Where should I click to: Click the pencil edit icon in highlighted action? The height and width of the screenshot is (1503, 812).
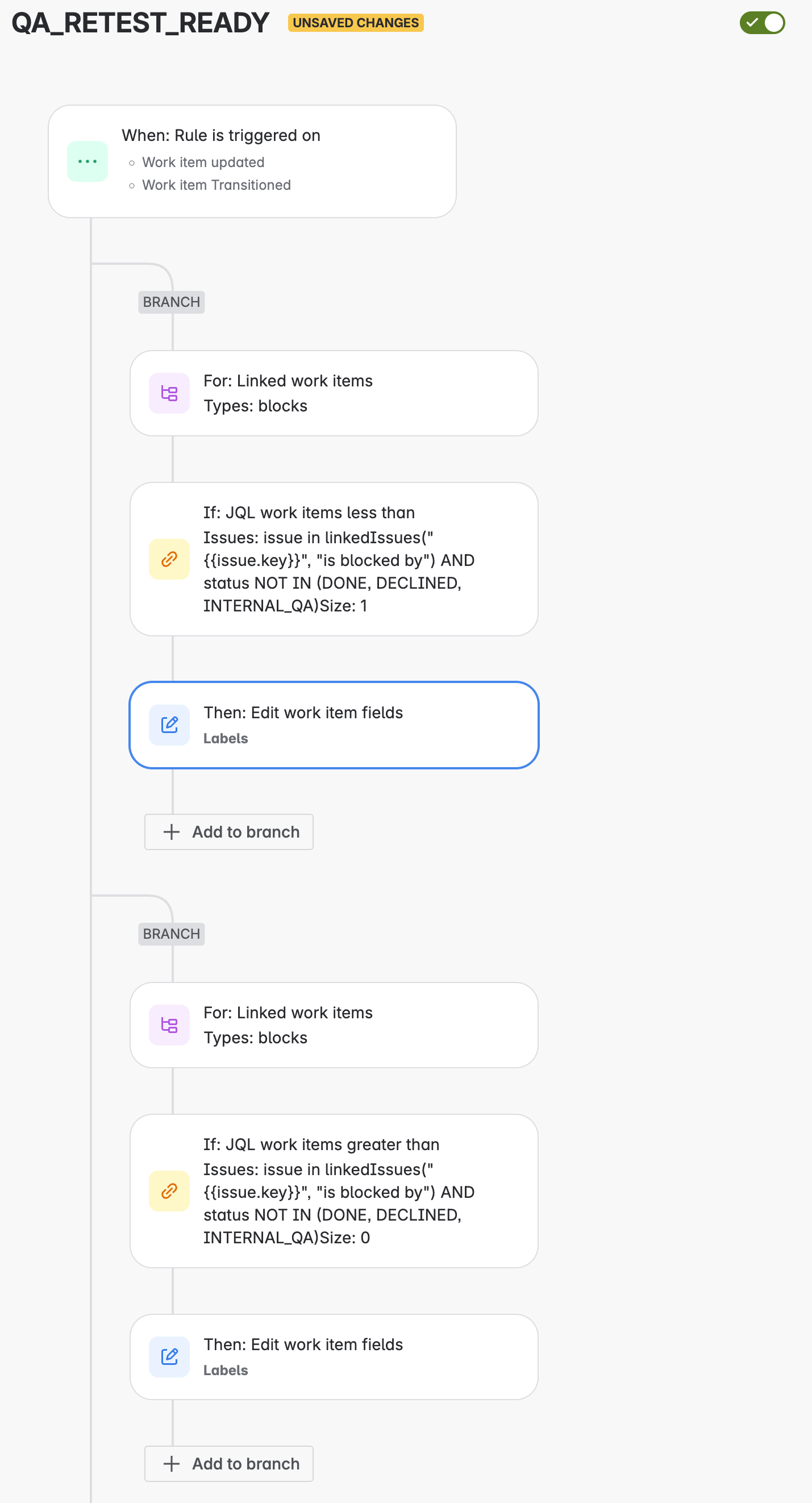point(169,725)
